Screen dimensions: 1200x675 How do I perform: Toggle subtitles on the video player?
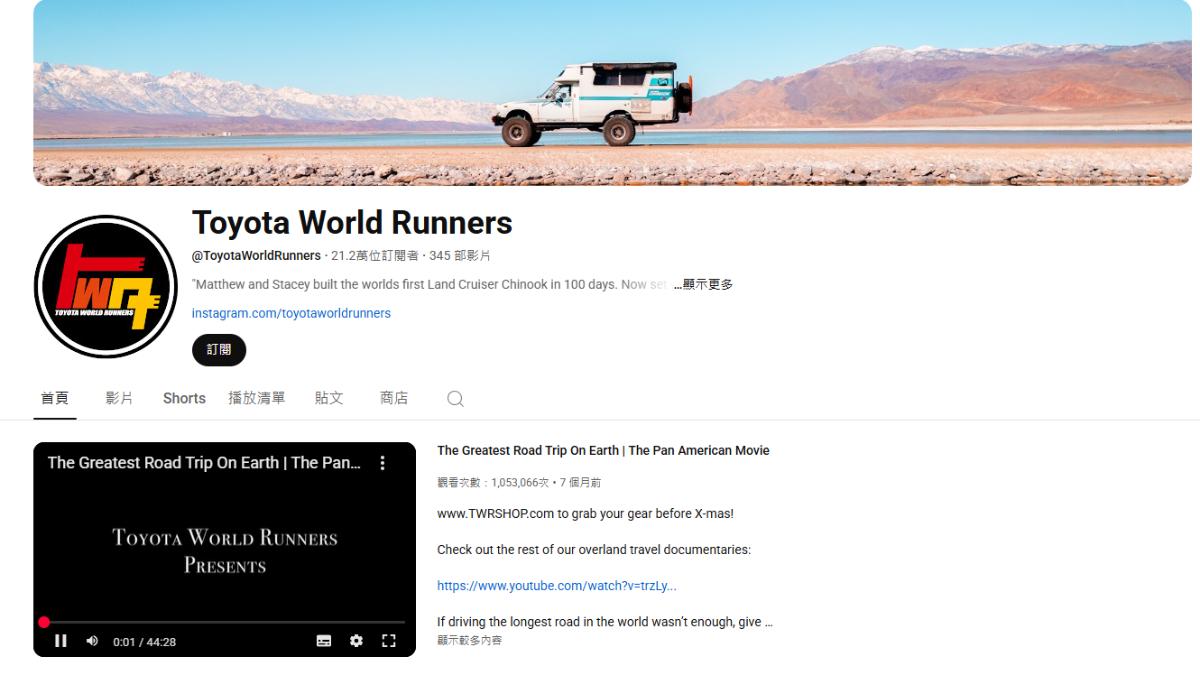click(x=324, y=641)
